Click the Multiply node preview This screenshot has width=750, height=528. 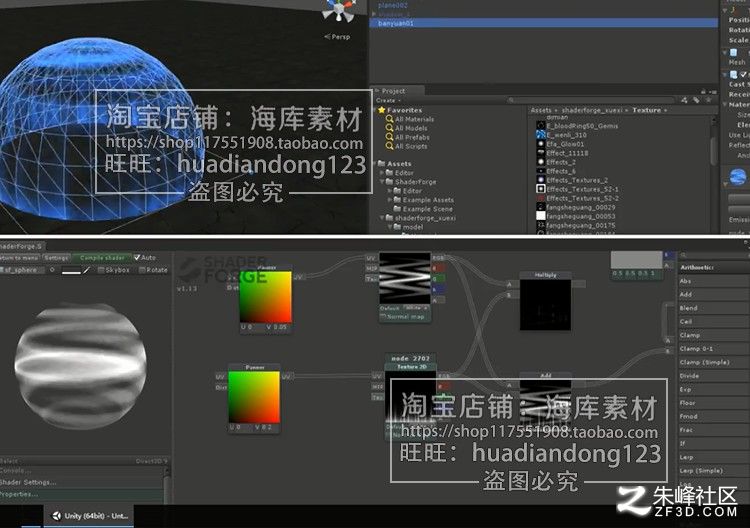(x=545, y=305)
